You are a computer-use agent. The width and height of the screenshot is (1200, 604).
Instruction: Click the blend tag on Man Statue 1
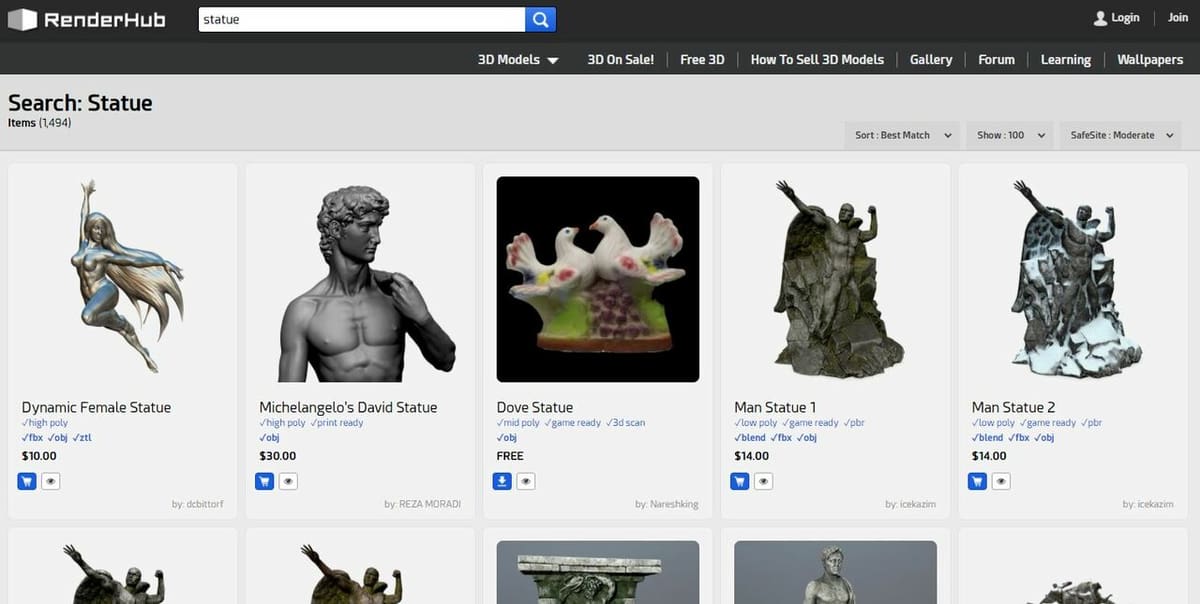(x=749, y=438)
